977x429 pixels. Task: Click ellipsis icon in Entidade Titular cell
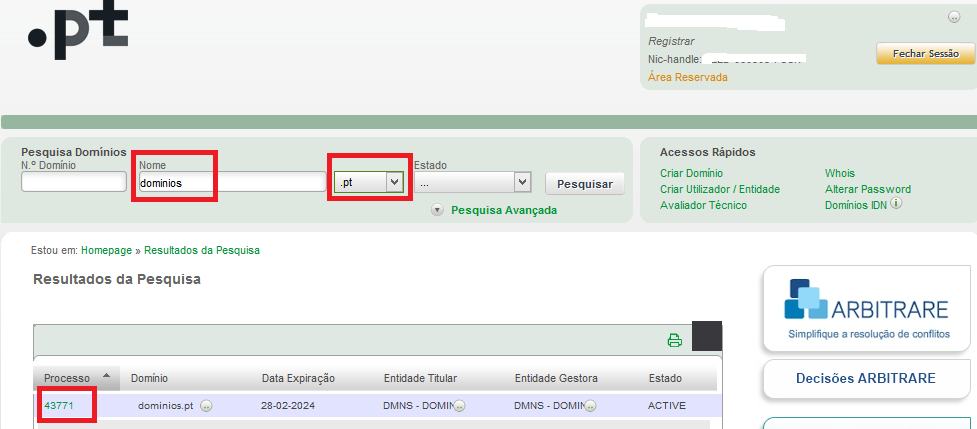coord(459,406)
